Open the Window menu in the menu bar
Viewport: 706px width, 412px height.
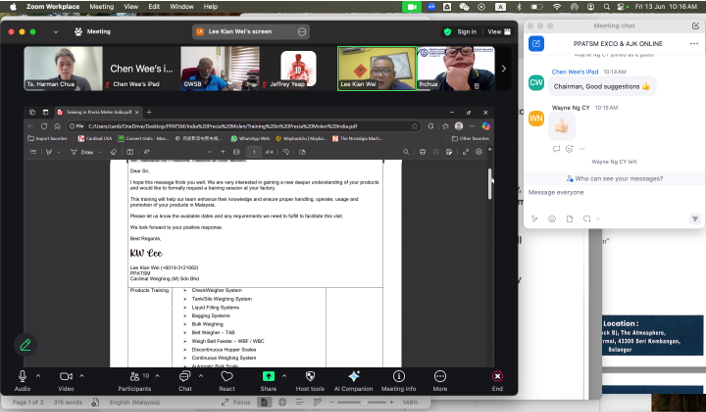181,6
